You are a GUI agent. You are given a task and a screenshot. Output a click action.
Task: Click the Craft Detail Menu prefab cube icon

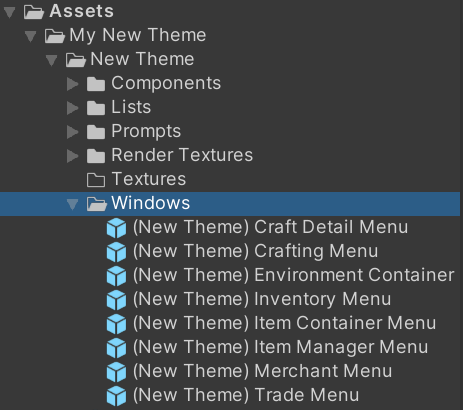tap(116, 228)
